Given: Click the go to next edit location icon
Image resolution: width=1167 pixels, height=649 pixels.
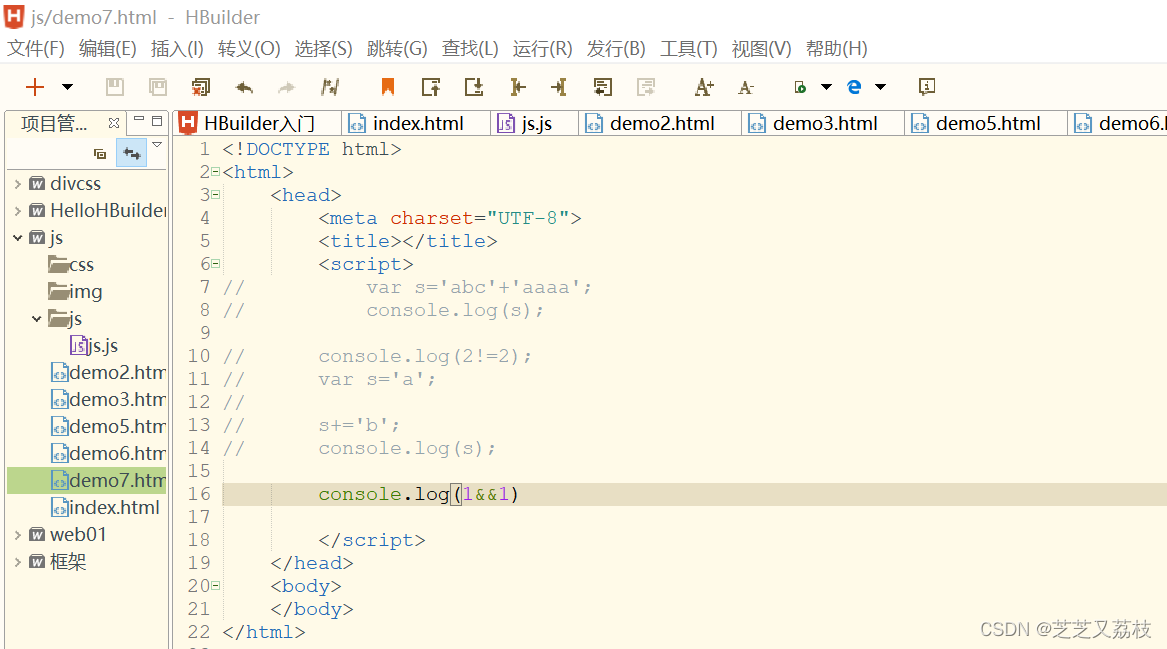Looking at the screenshot, I should coord(559,87).
